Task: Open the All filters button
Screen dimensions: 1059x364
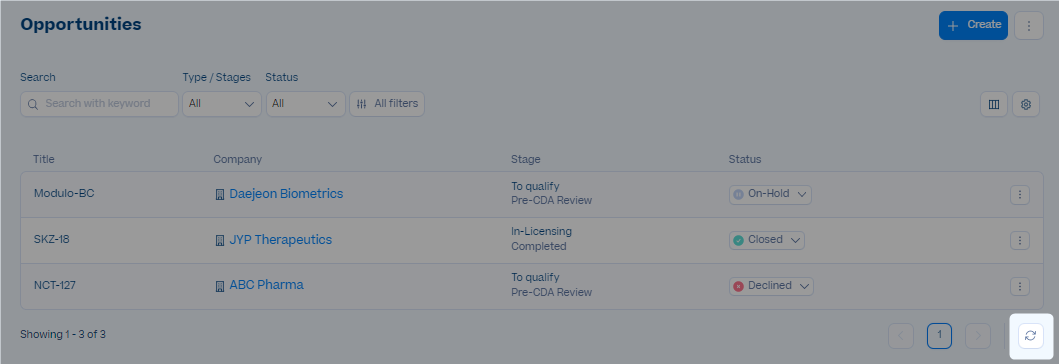Action: click(387, 104)
